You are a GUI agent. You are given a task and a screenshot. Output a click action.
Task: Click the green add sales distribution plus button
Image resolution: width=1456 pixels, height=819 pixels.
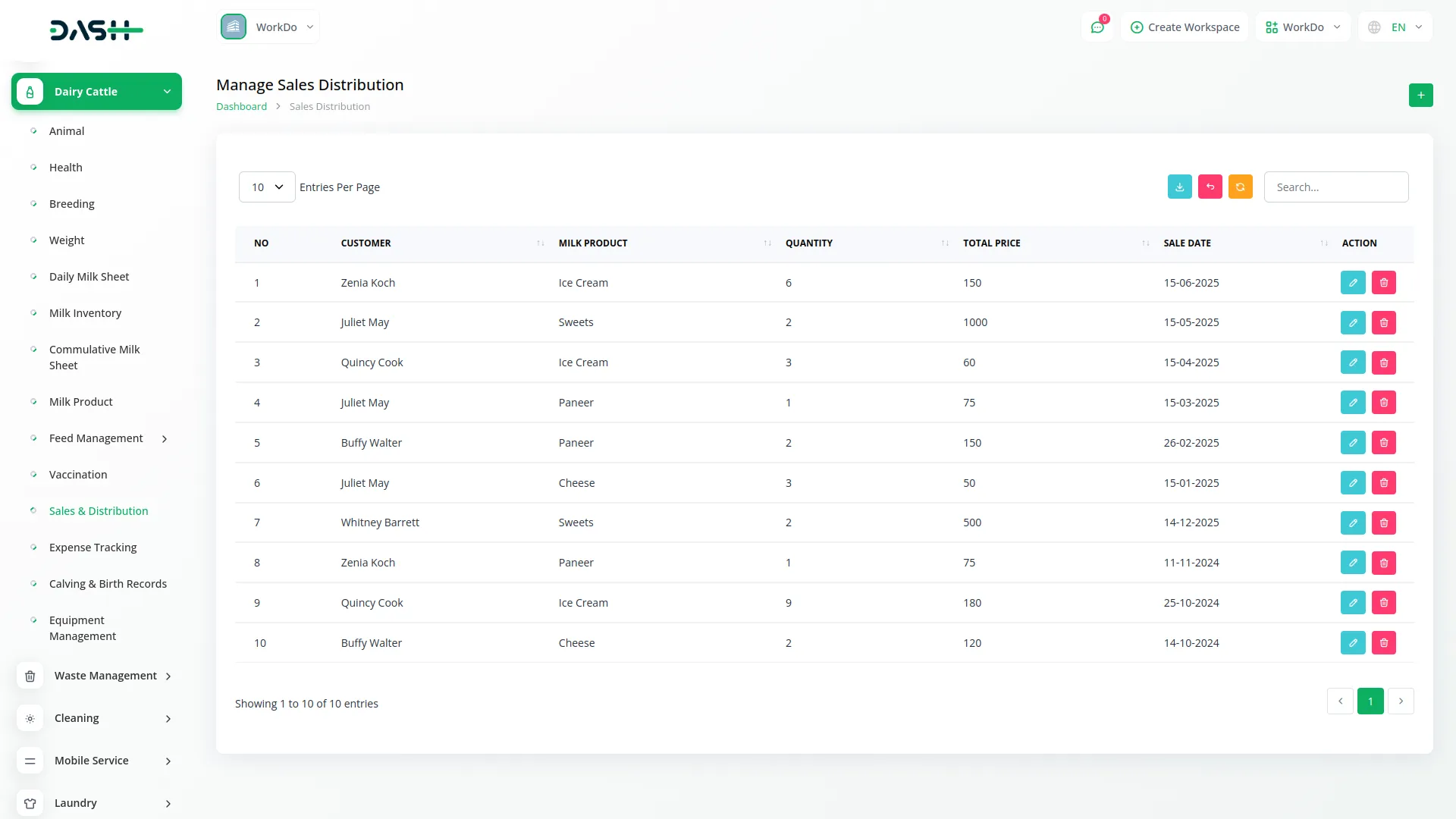(1420, 96)
